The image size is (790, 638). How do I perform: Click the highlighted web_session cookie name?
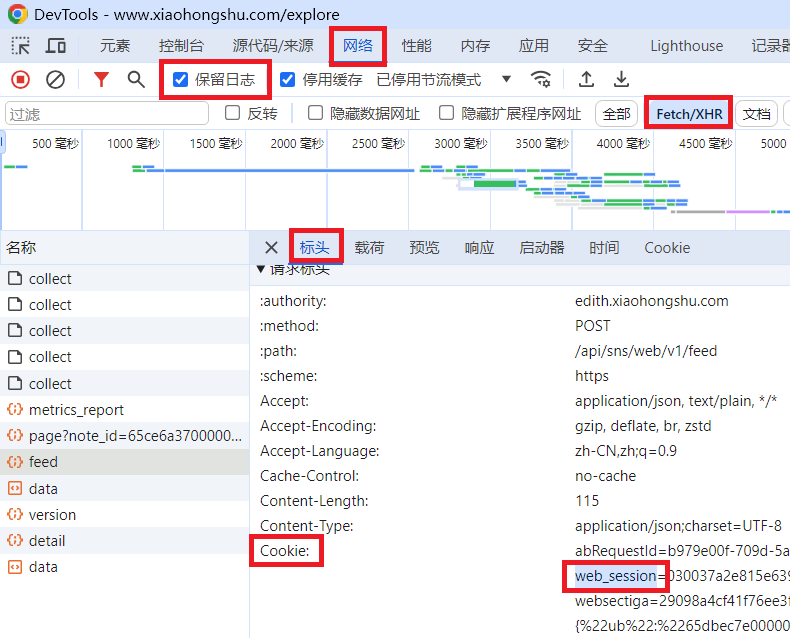point(615,576)
